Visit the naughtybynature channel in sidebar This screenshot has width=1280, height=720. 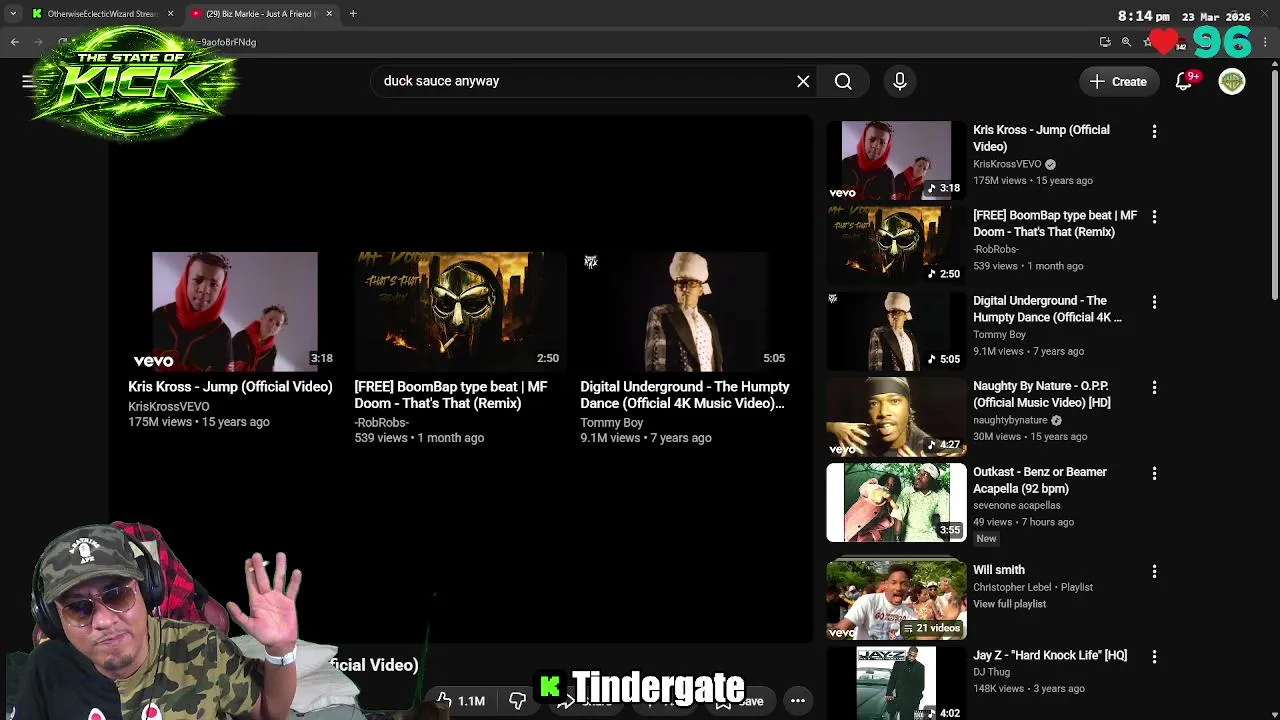tap(1010, 420)
